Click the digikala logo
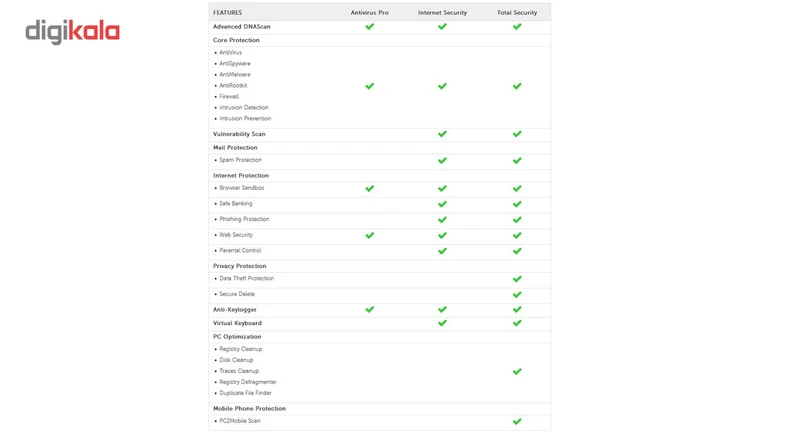 click(72, 32)
